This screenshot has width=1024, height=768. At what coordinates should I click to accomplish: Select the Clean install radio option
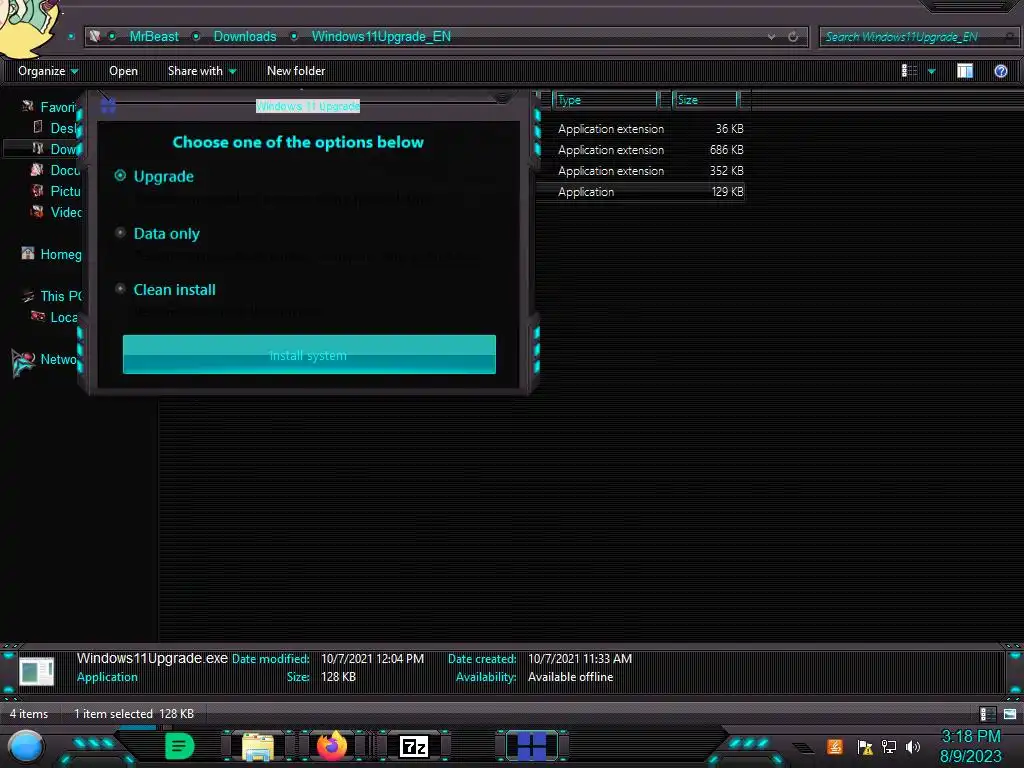120,289
